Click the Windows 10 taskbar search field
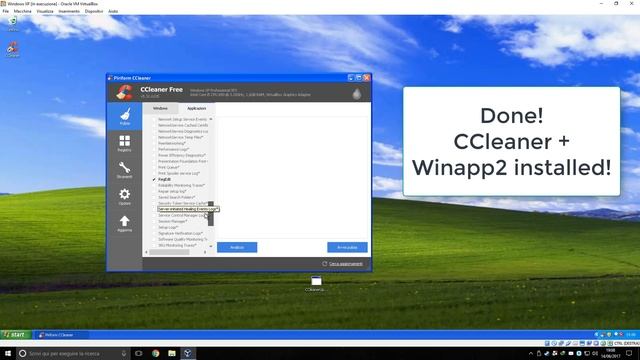640x360 pixels. click(73, 353)
